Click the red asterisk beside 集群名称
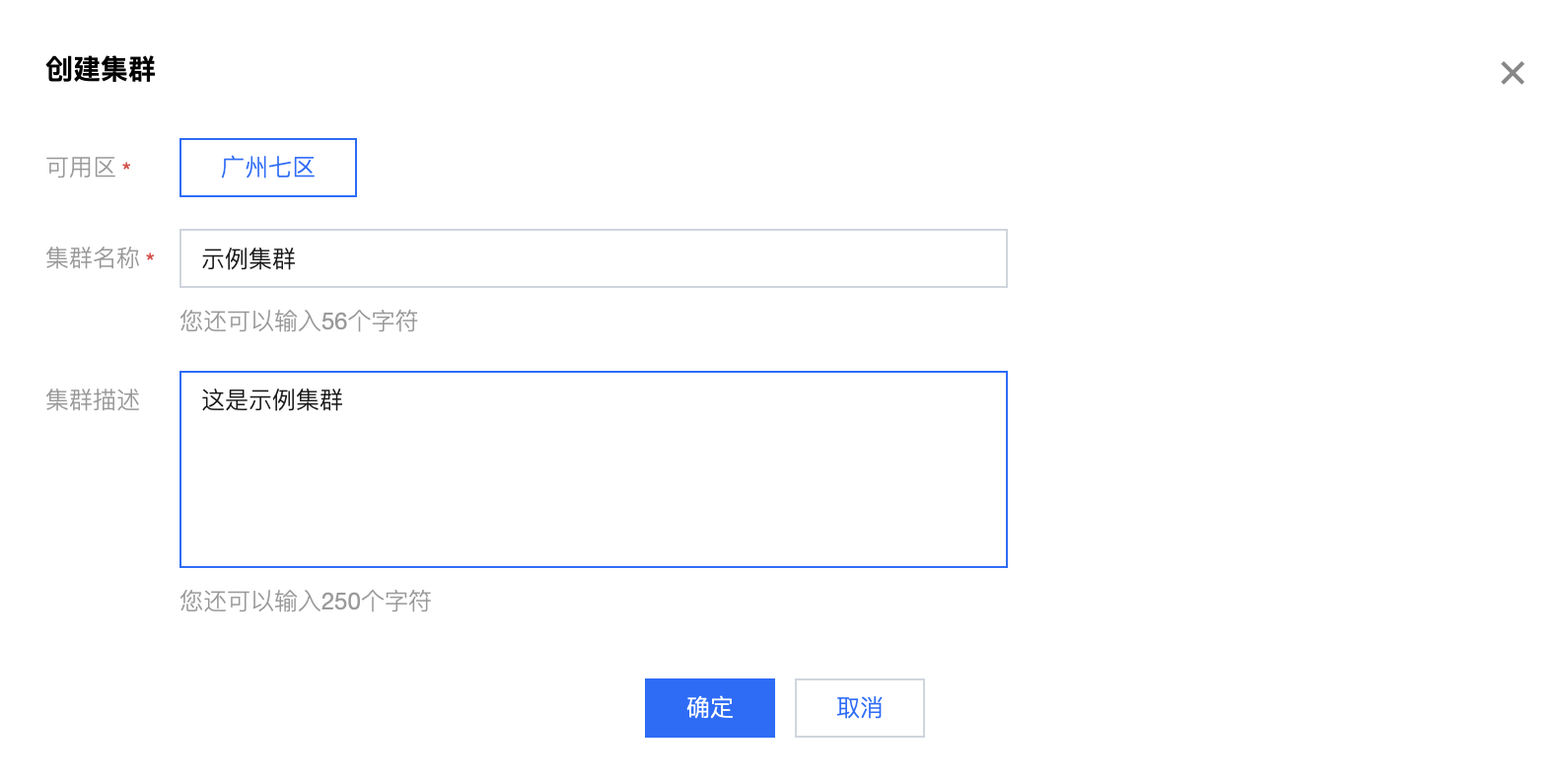The height and width of the screenshot is (783, 1568). pyautogui.click(x=150, y=258)
